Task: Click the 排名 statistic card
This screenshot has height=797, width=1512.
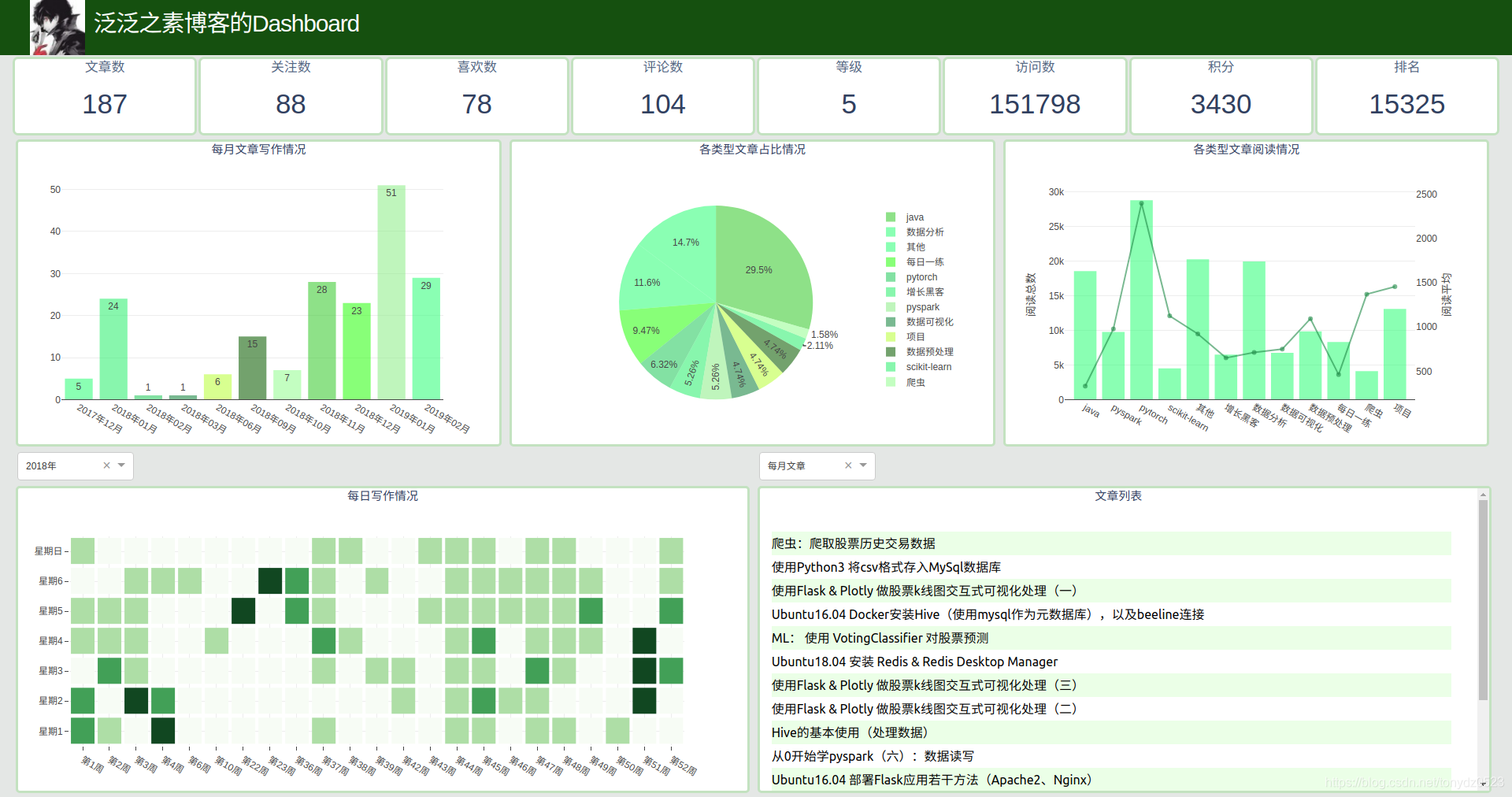Action: [x=1407, y=95]
